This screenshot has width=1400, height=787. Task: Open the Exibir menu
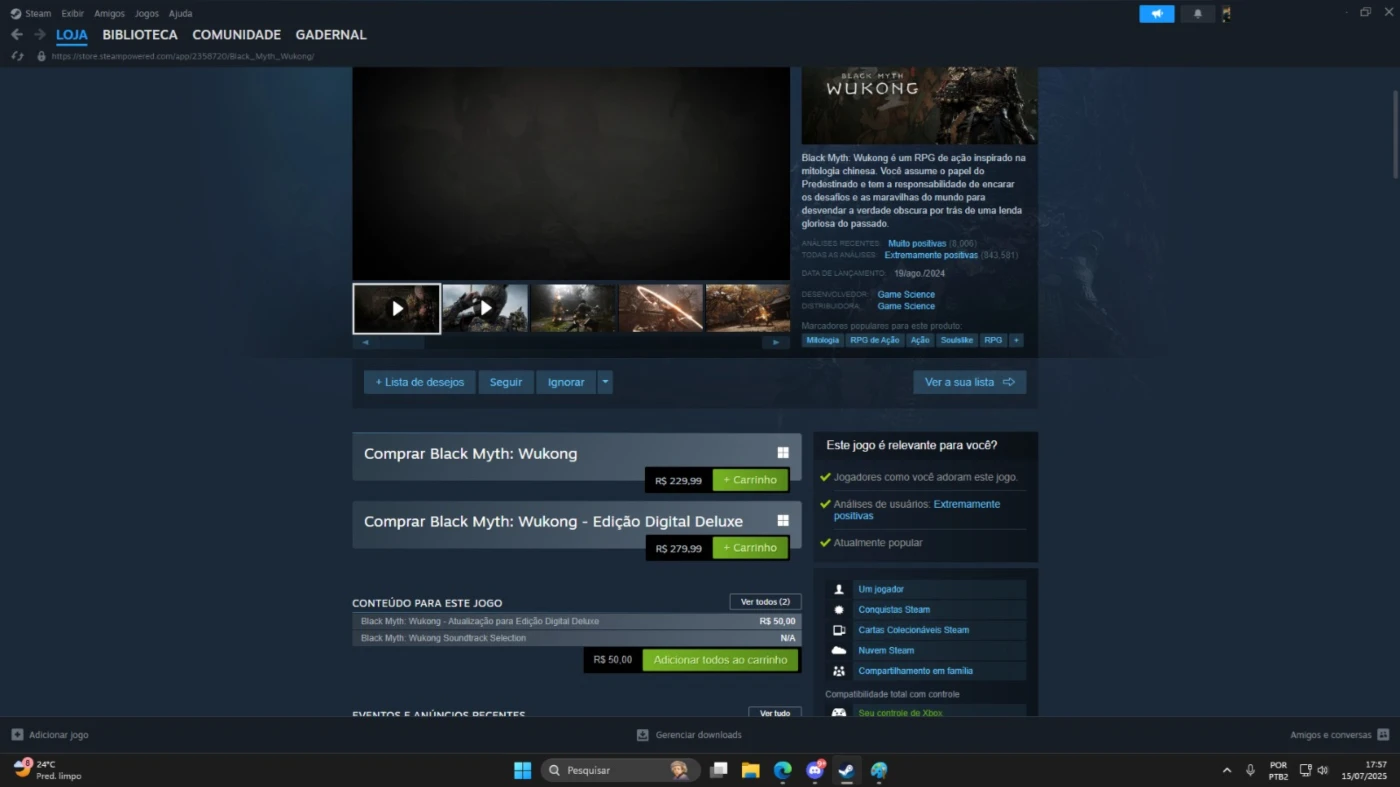72,13
